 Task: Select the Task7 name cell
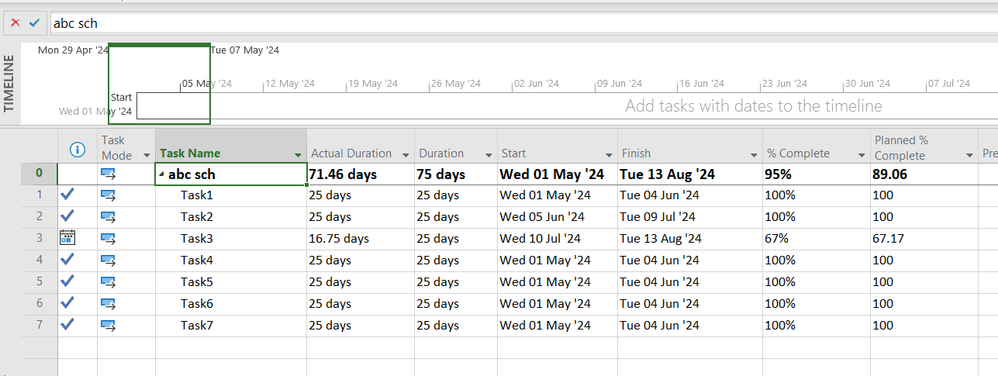pos(231,325)
